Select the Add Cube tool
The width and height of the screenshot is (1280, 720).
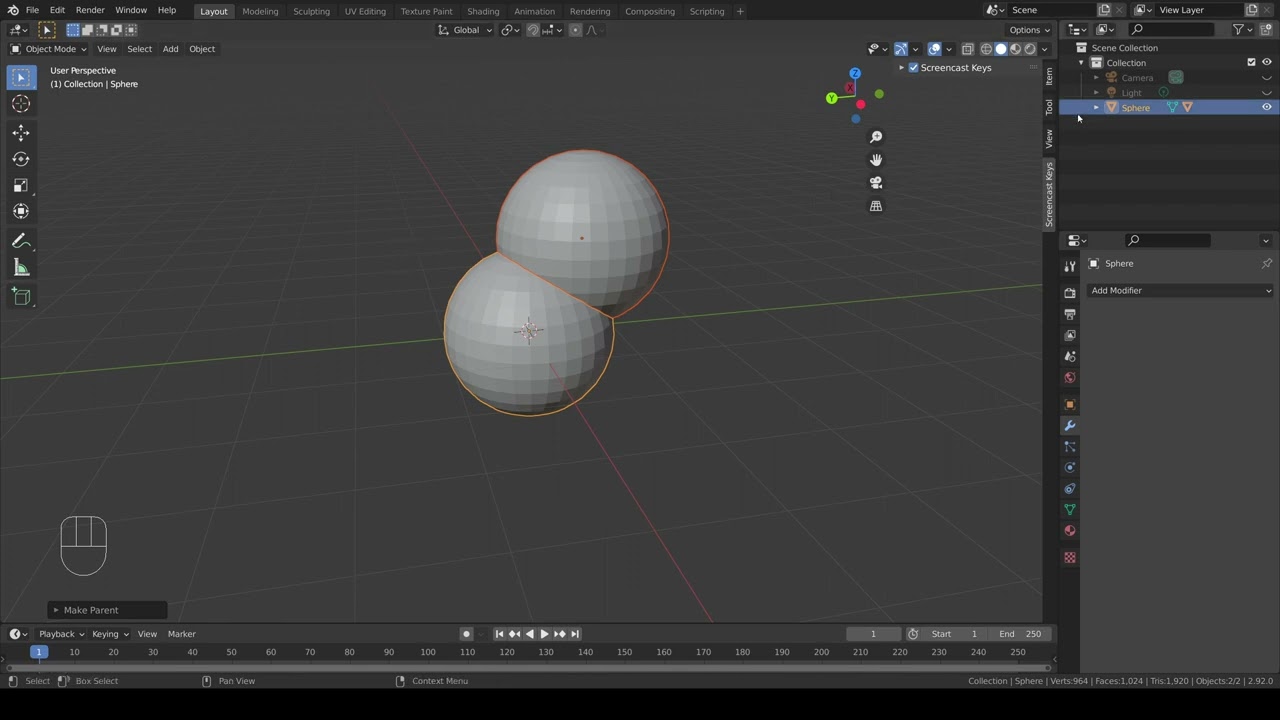pyautogui.click(x=21, y=297)
